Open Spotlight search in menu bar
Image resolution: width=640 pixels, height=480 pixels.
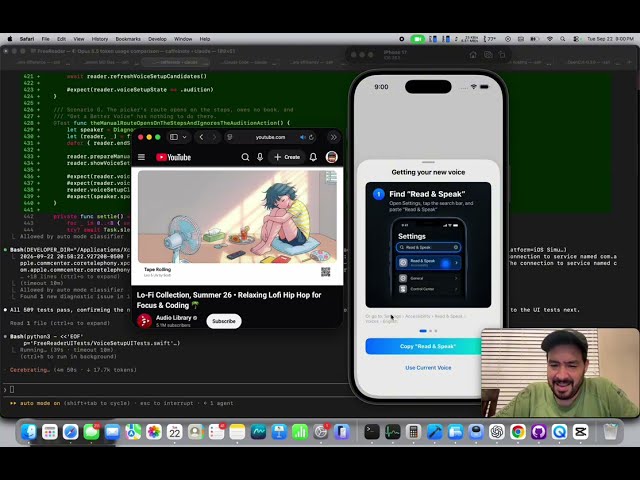(x=563, y=39)
